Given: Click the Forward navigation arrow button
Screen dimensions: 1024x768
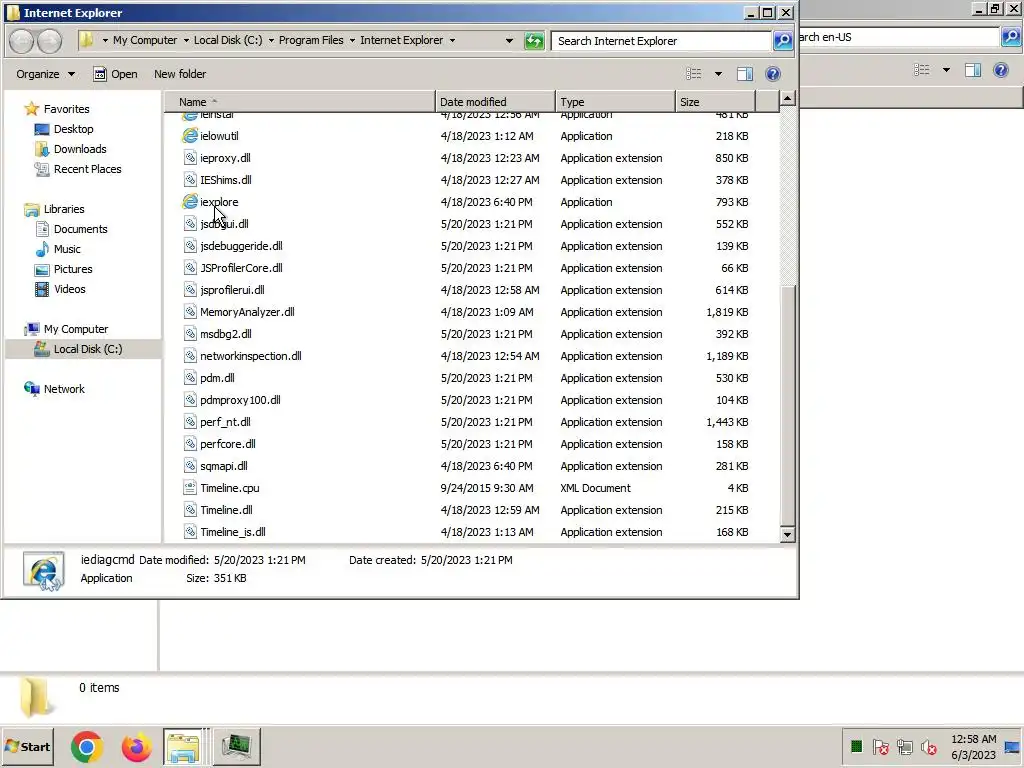Looking at the screenshot, I should 50,41.
